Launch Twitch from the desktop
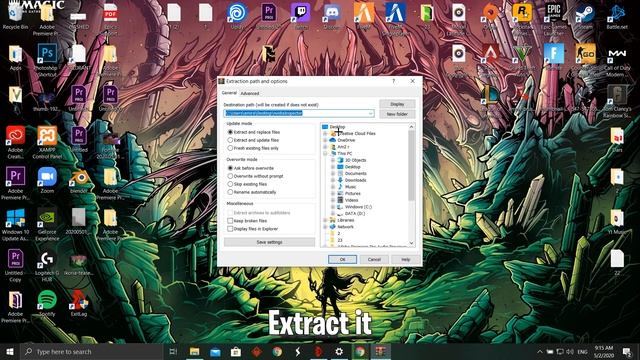The height and width of the screenshot is (360, 640). tap(301, 16)
